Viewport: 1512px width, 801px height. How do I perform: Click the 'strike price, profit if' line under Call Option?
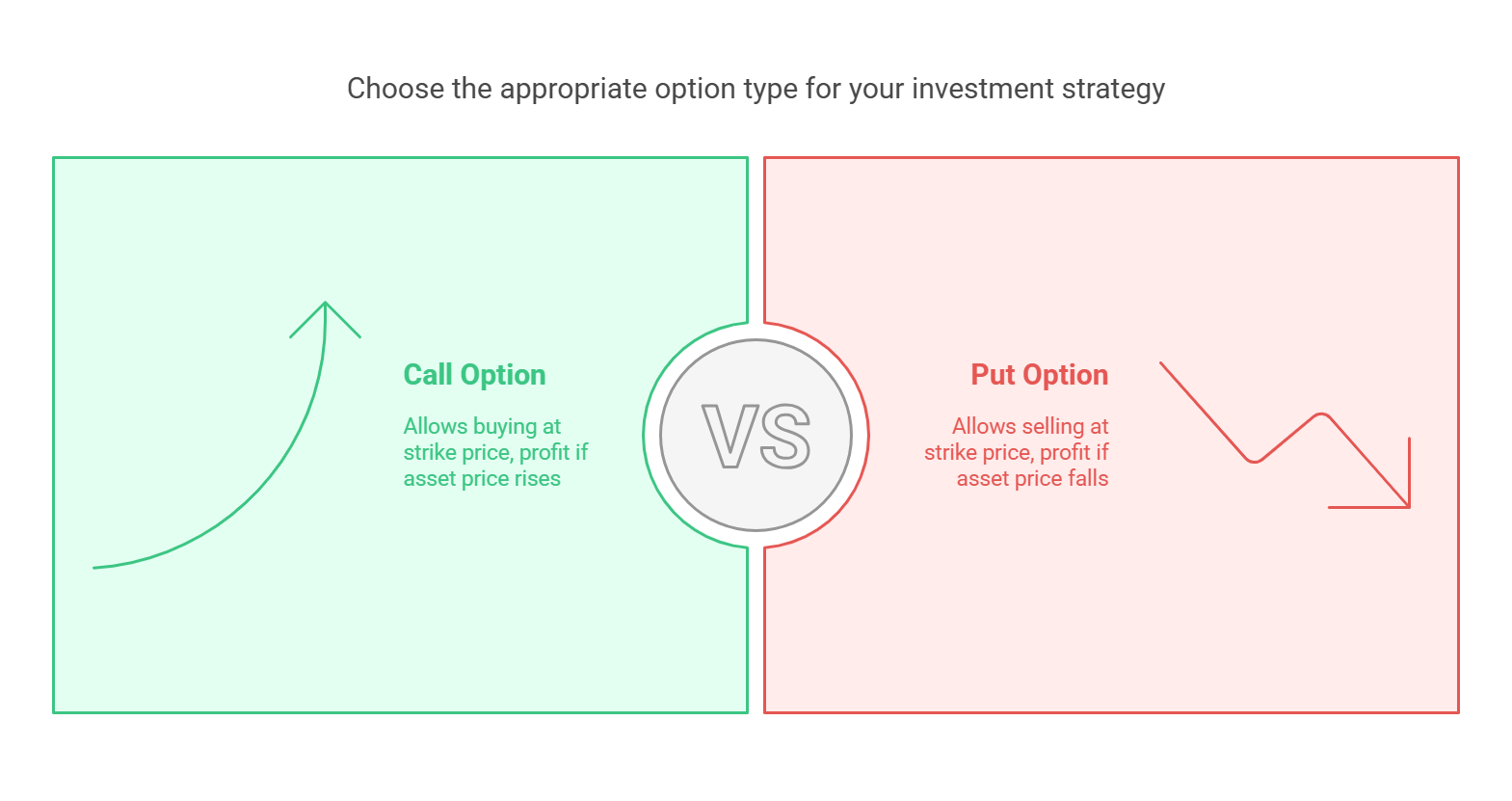(x=495, y=453)
